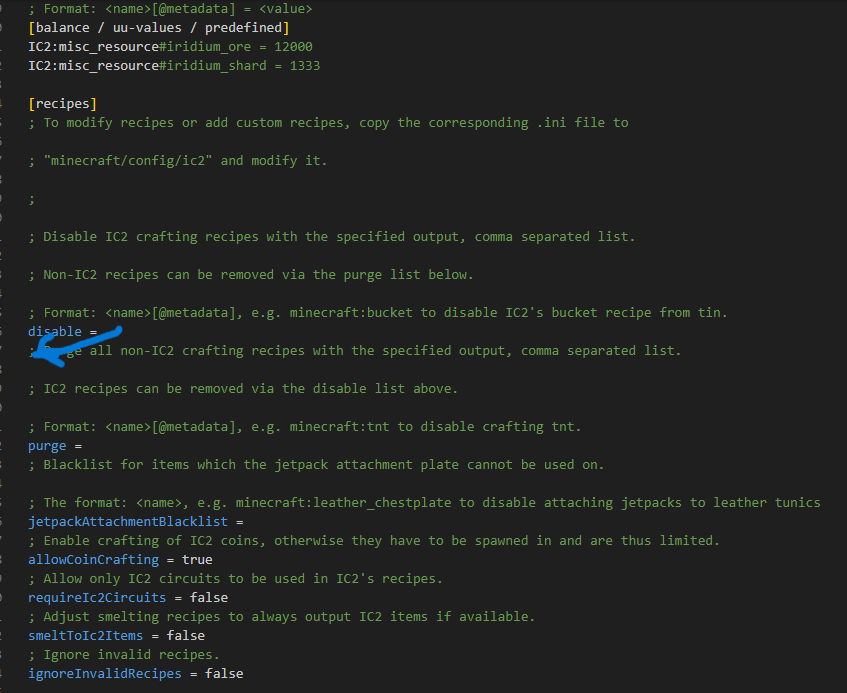This screenshot has width=847, height=693.
Task: Click the comment mentioning minecraft:leather_chestplate
Action: [430, 503]
